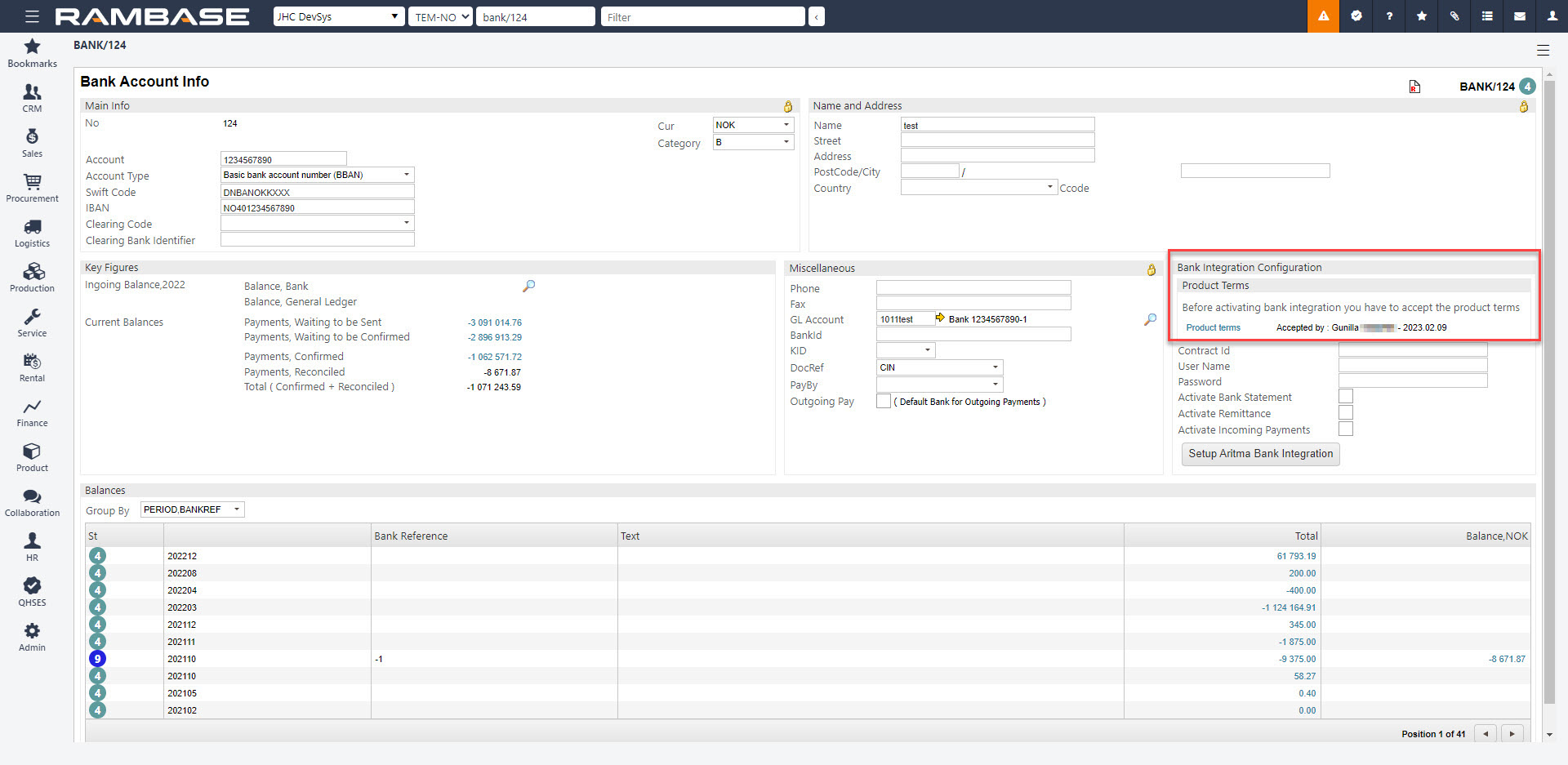The image size is (1568, 765).
Task: Open the Production module
Action: click(32, 278)
